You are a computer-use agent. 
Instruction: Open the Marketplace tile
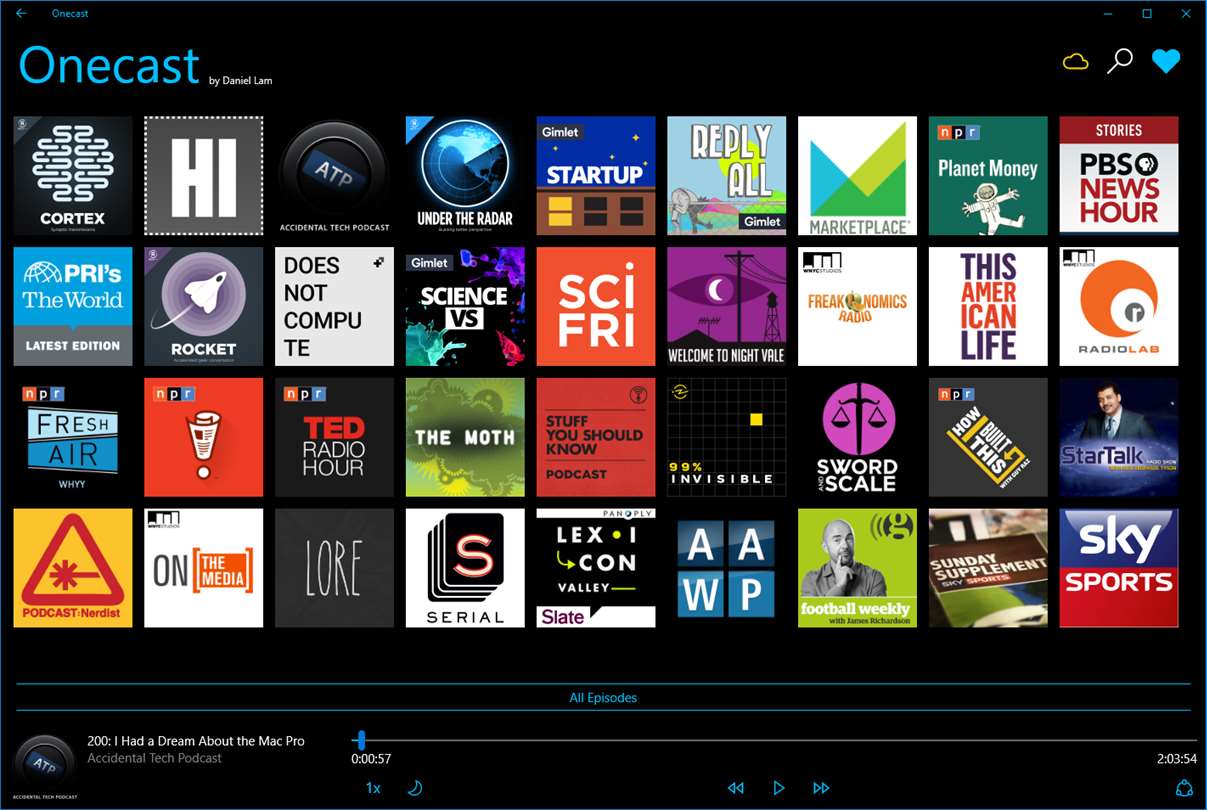[858, 176]
